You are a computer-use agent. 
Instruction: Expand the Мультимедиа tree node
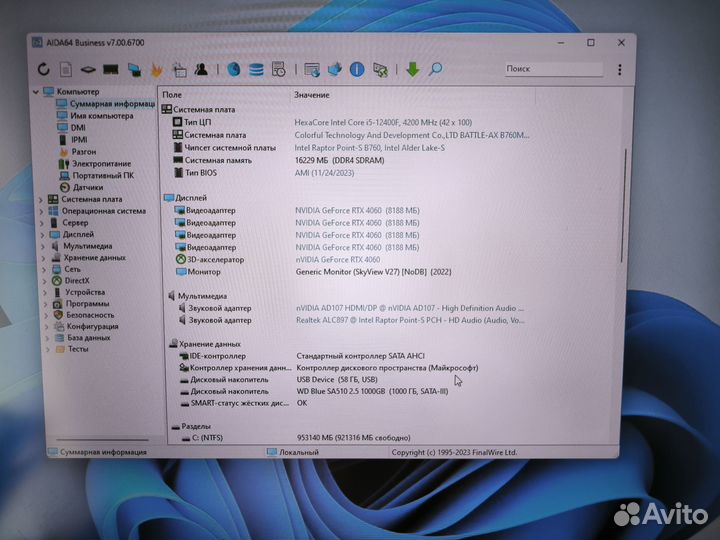pyautogui.click(x=44, y=247)
